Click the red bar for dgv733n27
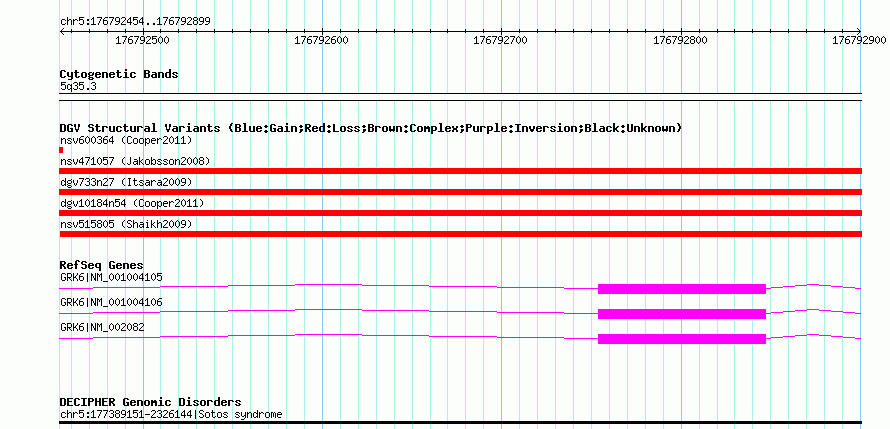890x429 pixels. (460, 192)
